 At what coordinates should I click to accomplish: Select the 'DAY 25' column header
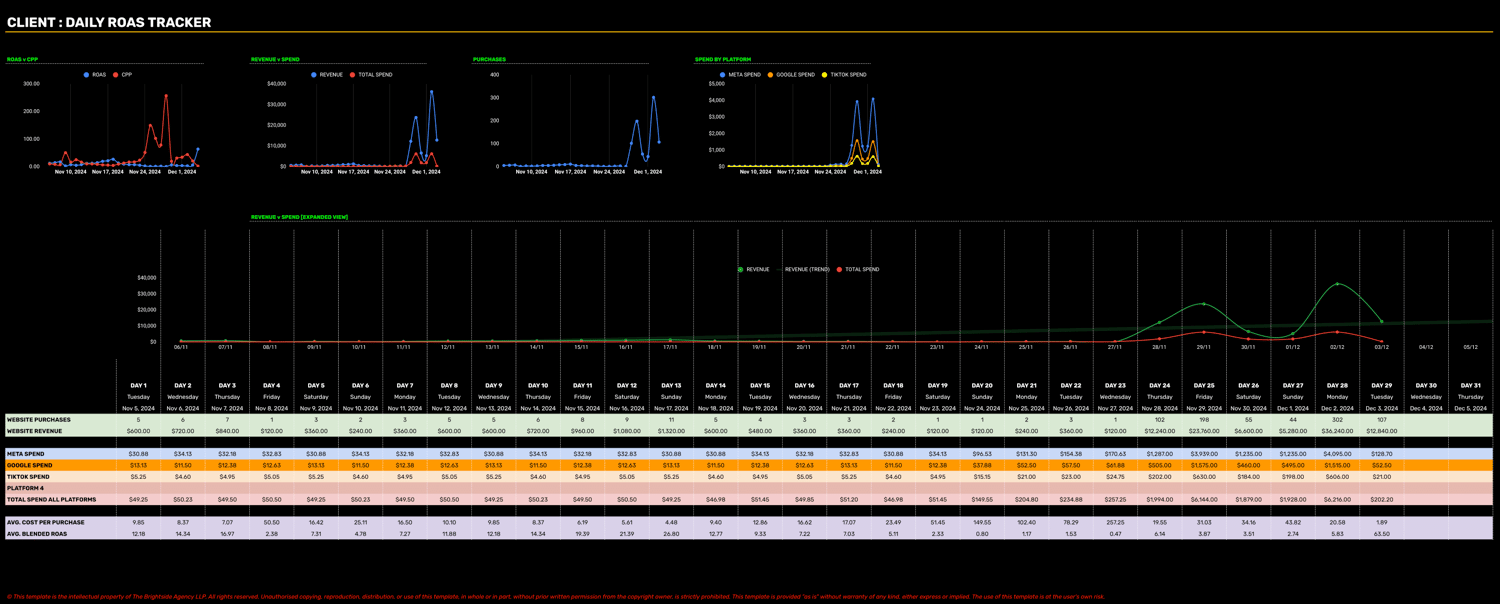tap(1204, 385)
